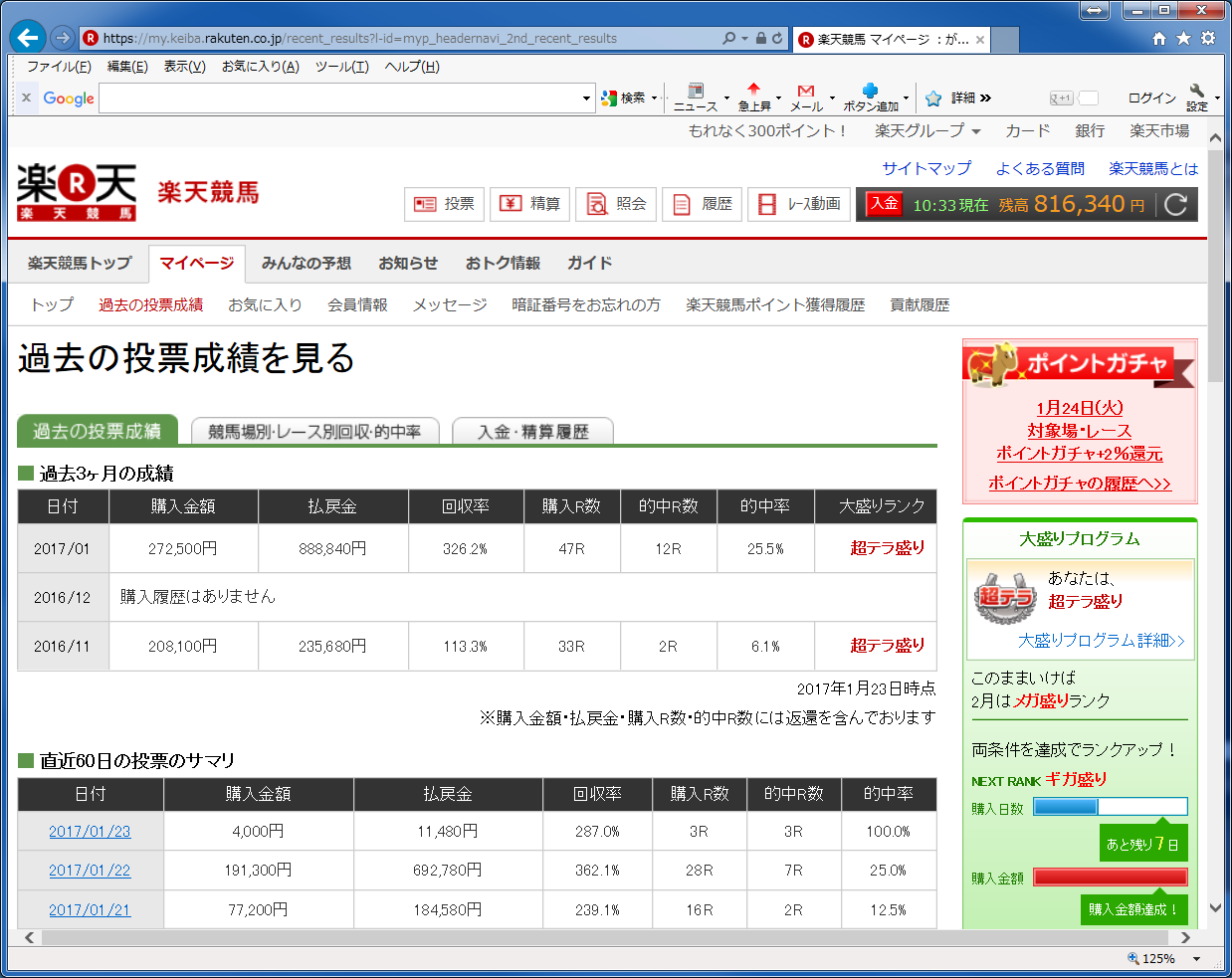Expand the メール dropdown arrow

coord(832,98)
